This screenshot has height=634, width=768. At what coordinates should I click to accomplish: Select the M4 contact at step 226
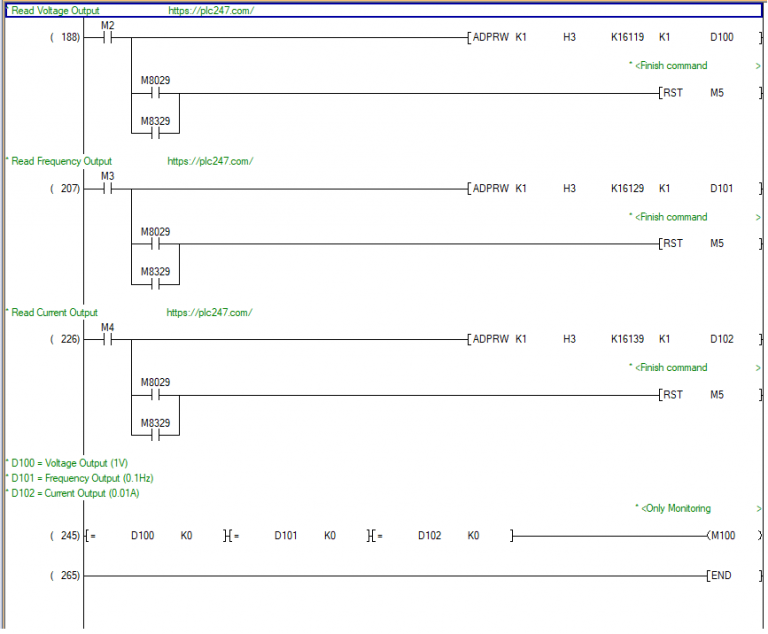pos(107,340)
